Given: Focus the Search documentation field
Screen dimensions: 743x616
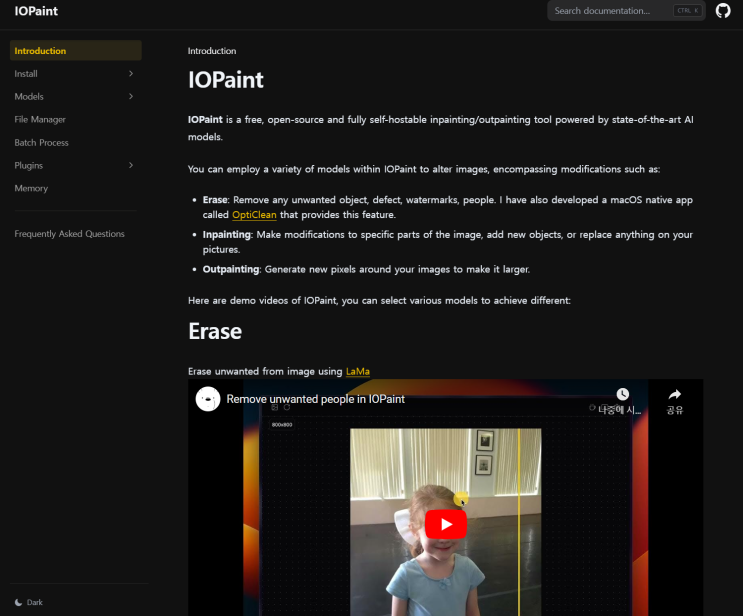Looking at the screenshot, I should pos(626,10).
